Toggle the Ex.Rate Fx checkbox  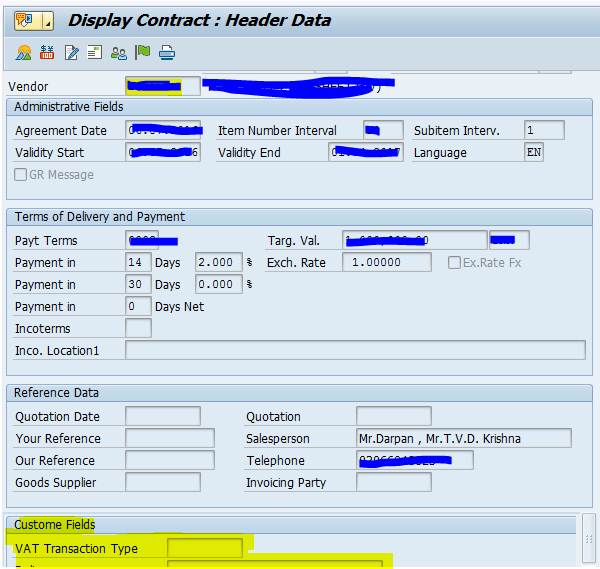point(454,262)
